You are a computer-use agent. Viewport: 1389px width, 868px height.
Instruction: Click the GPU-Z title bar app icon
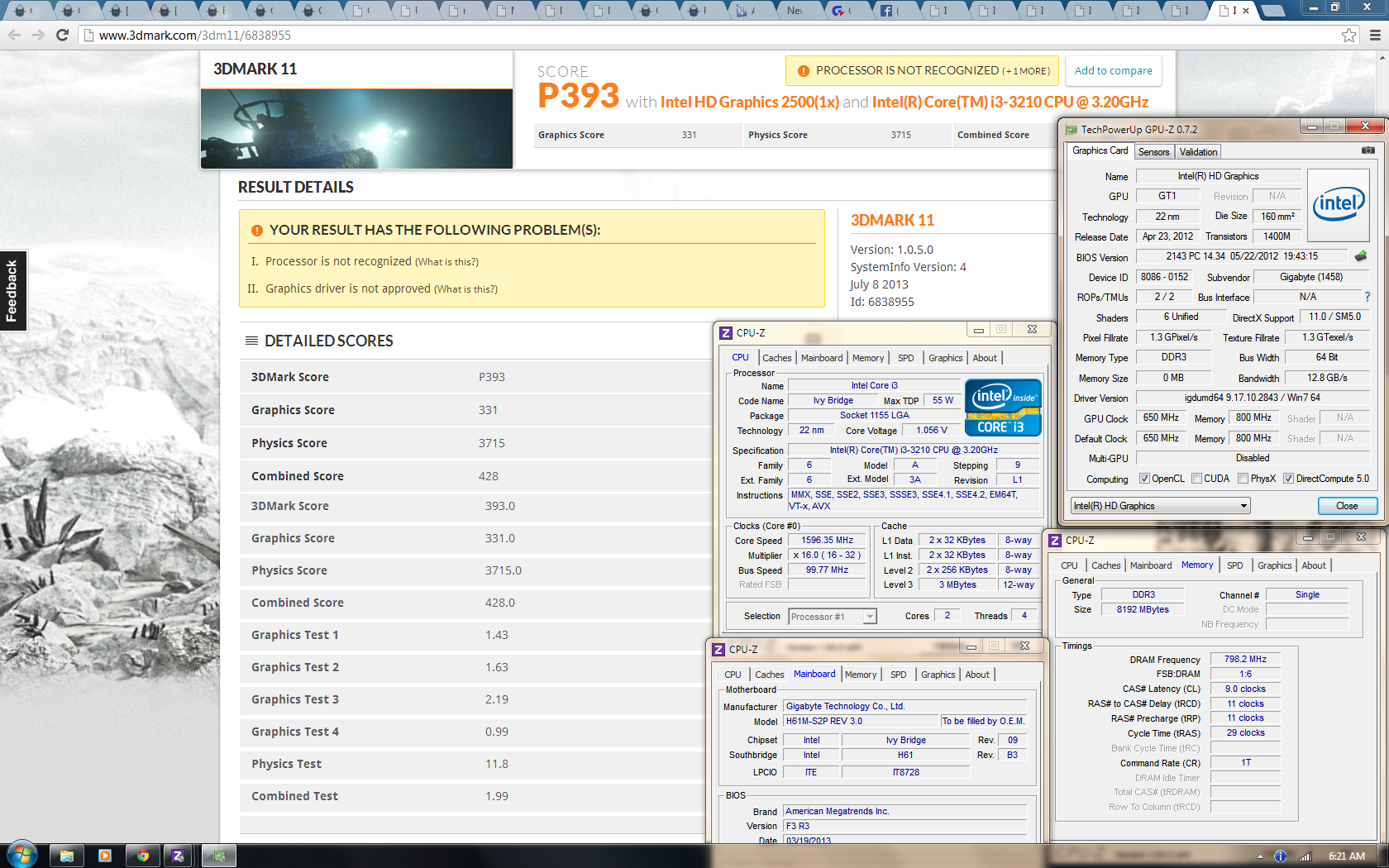coord(1072,130)
